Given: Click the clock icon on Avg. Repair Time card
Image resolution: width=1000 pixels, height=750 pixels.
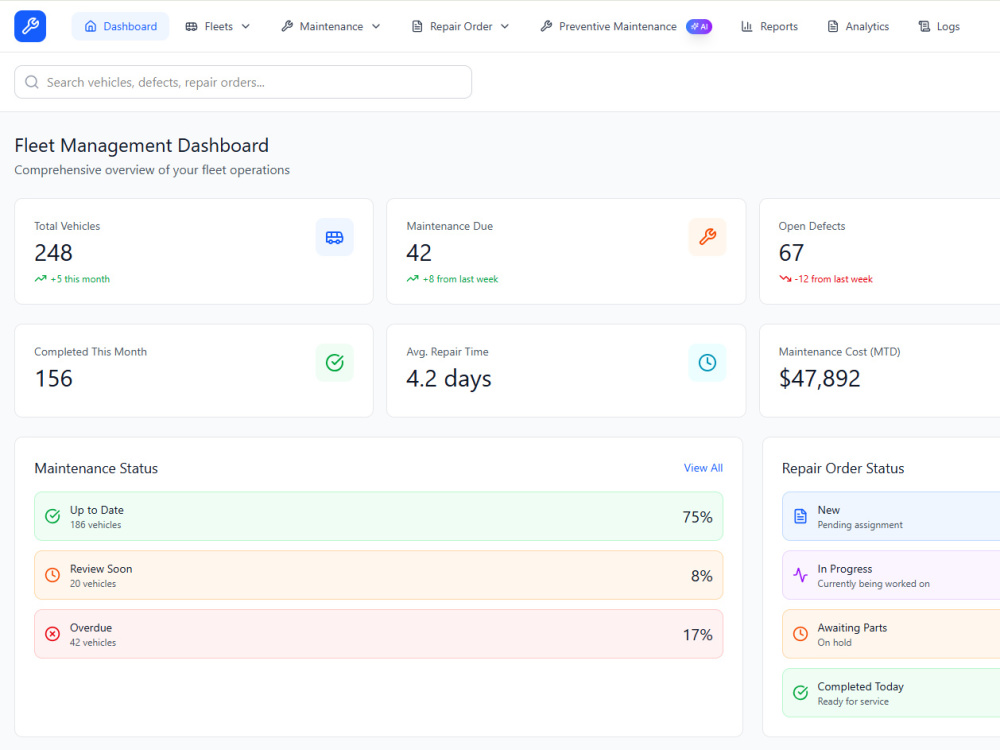Looking at the screenshot, I should pos(707,363).
